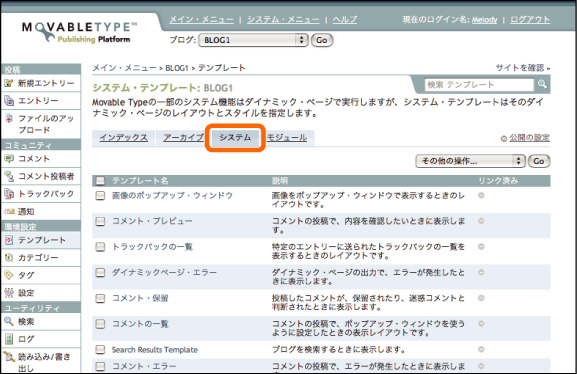Check the コメント・プレビュー template checkbox

tap(100, 221)
